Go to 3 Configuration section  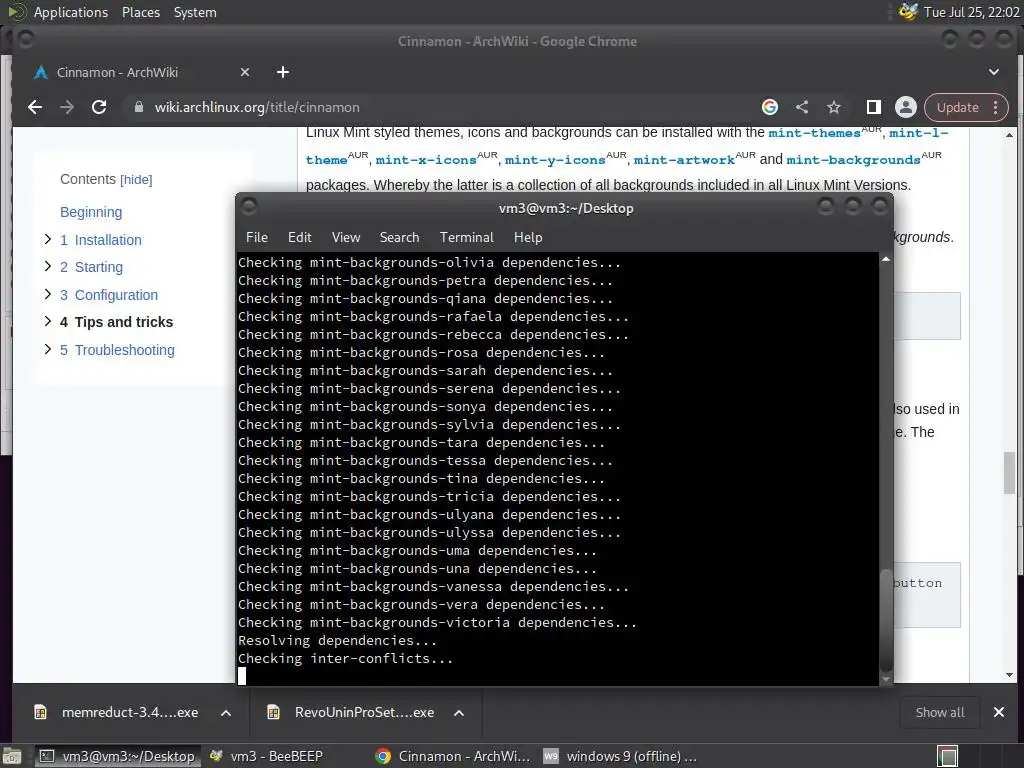(109, 295)
